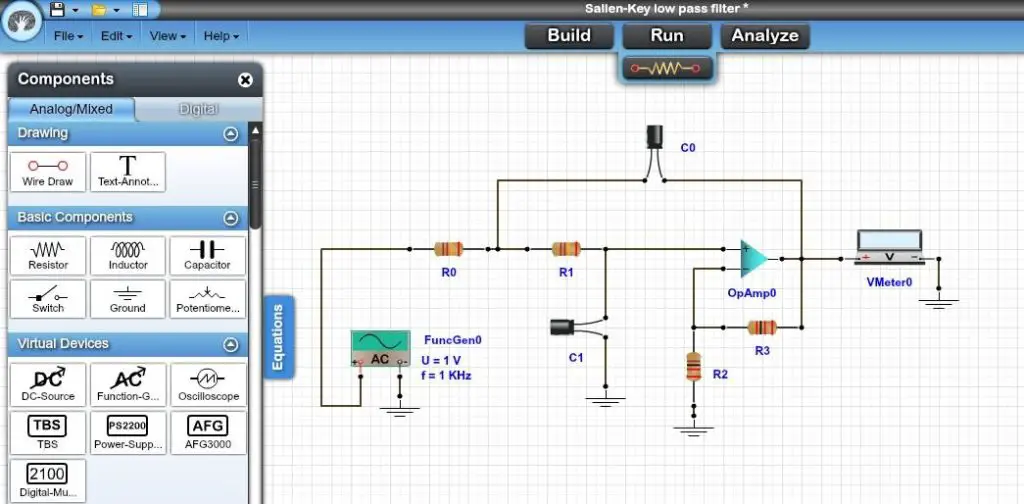Select the Resistor component

48,255
